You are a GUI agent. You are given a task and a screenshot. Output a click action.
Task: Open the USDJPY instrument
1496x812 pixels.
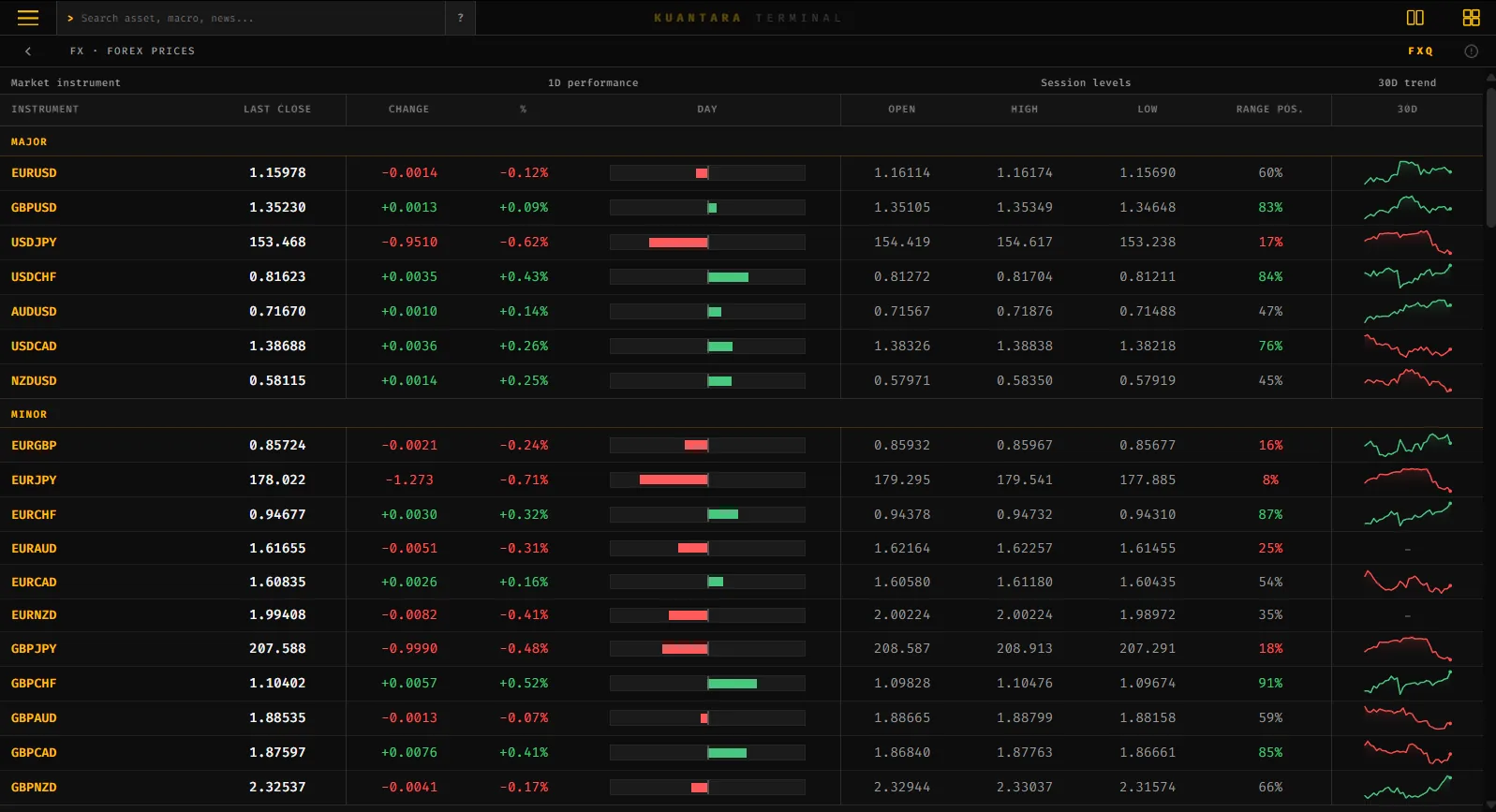pos(34,243)
